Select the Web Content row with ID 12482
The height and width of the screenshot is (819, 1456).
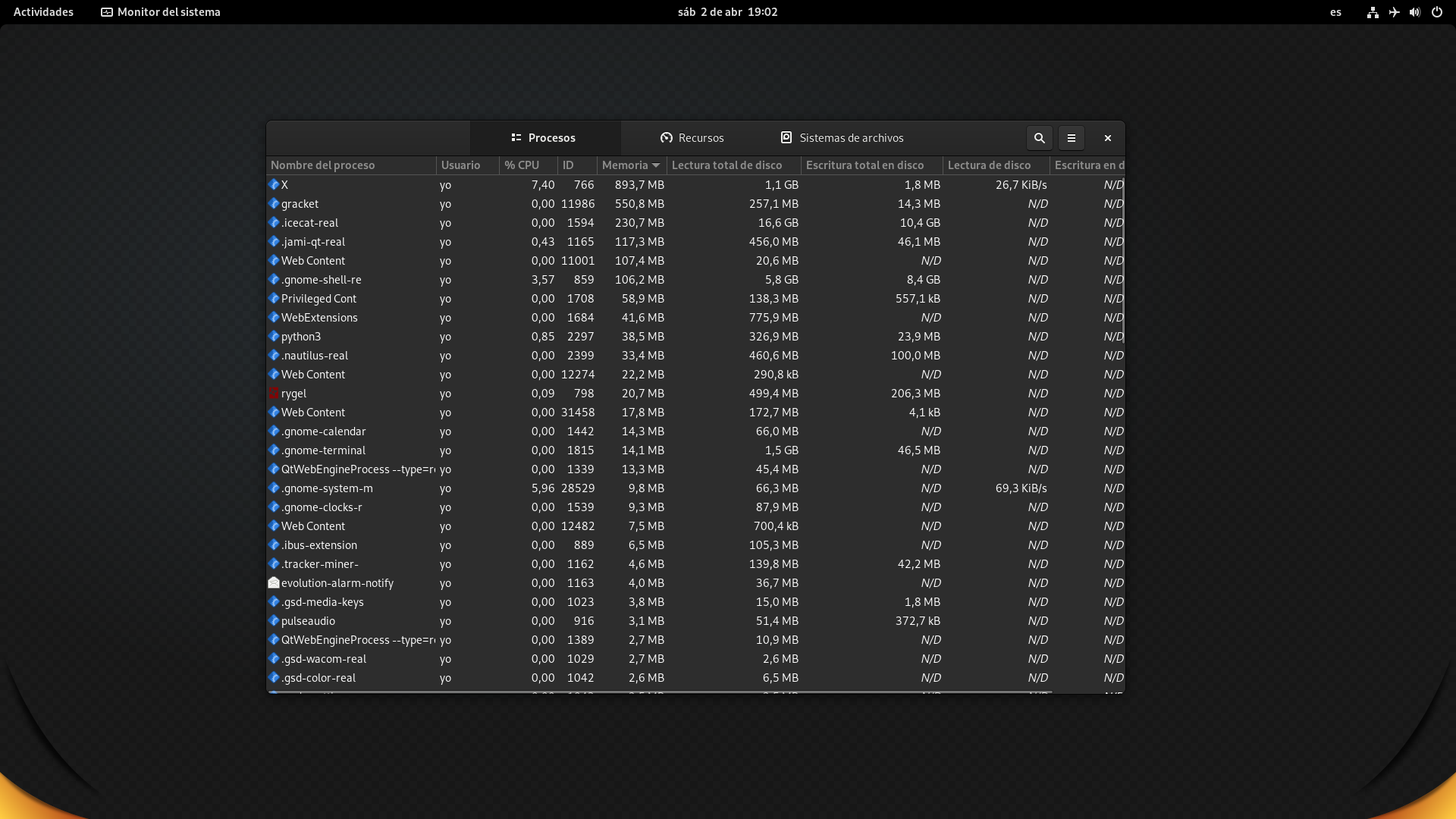pos(695,526)
